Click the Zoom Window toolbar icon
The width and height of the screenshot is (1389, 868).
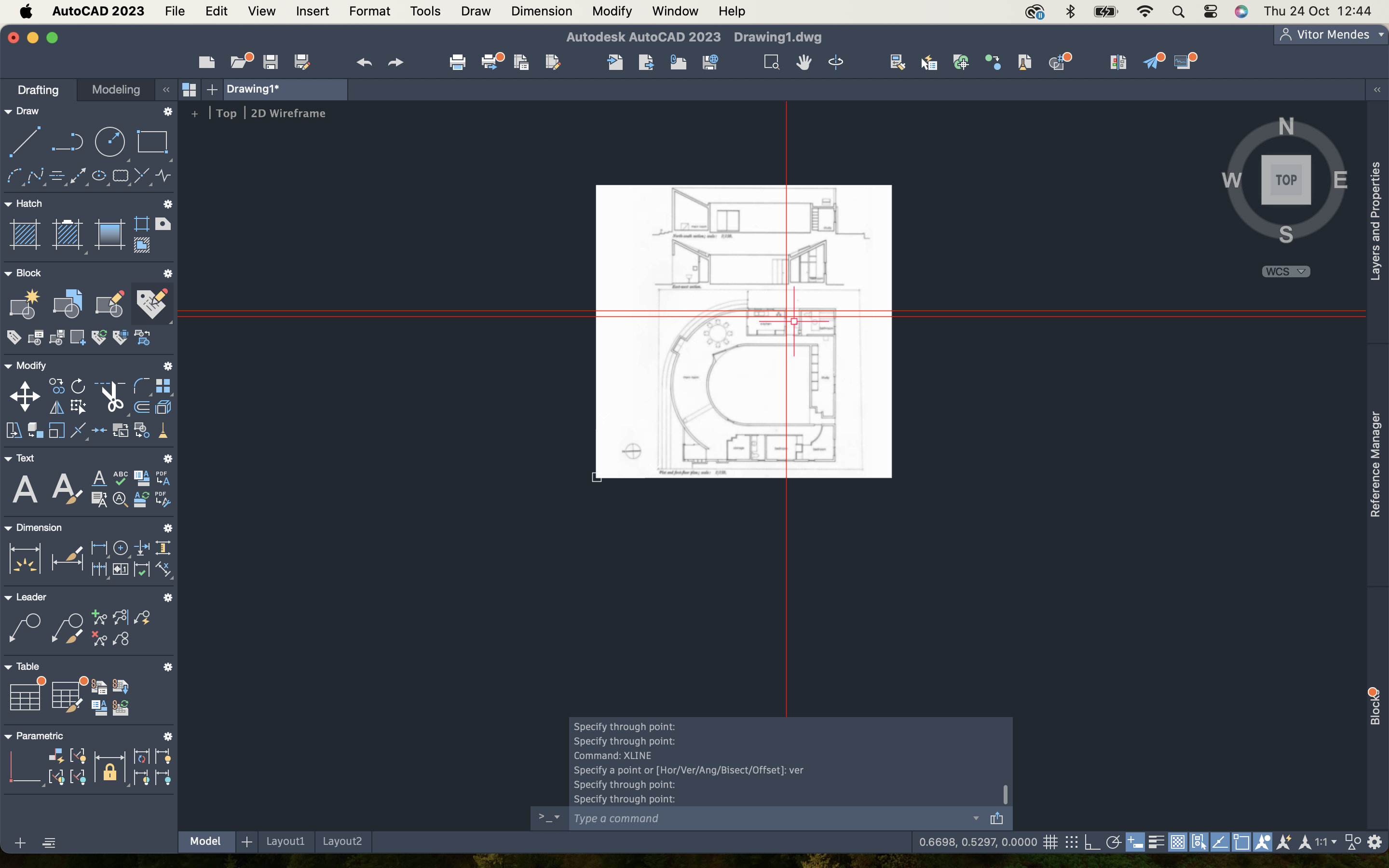pos(771,62)
